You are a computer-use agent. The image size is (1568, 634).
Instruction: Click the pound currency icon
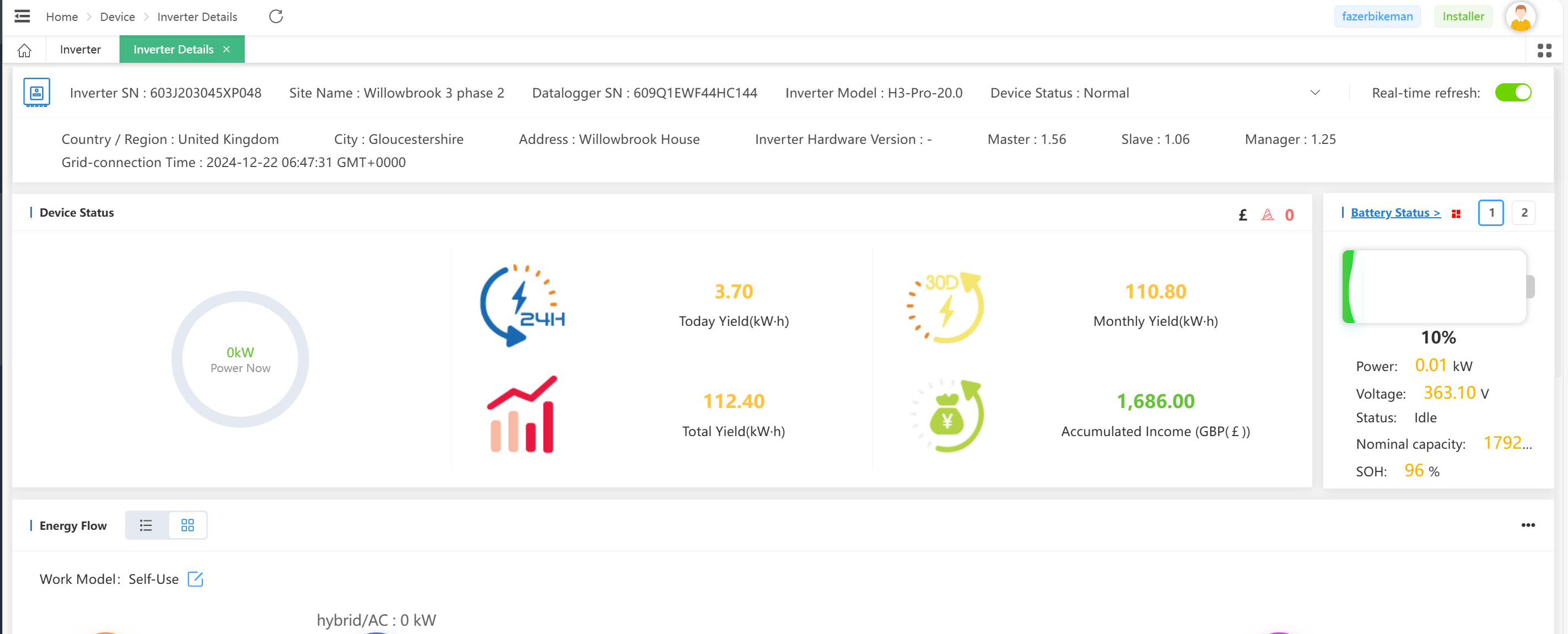click(1242, 214)
